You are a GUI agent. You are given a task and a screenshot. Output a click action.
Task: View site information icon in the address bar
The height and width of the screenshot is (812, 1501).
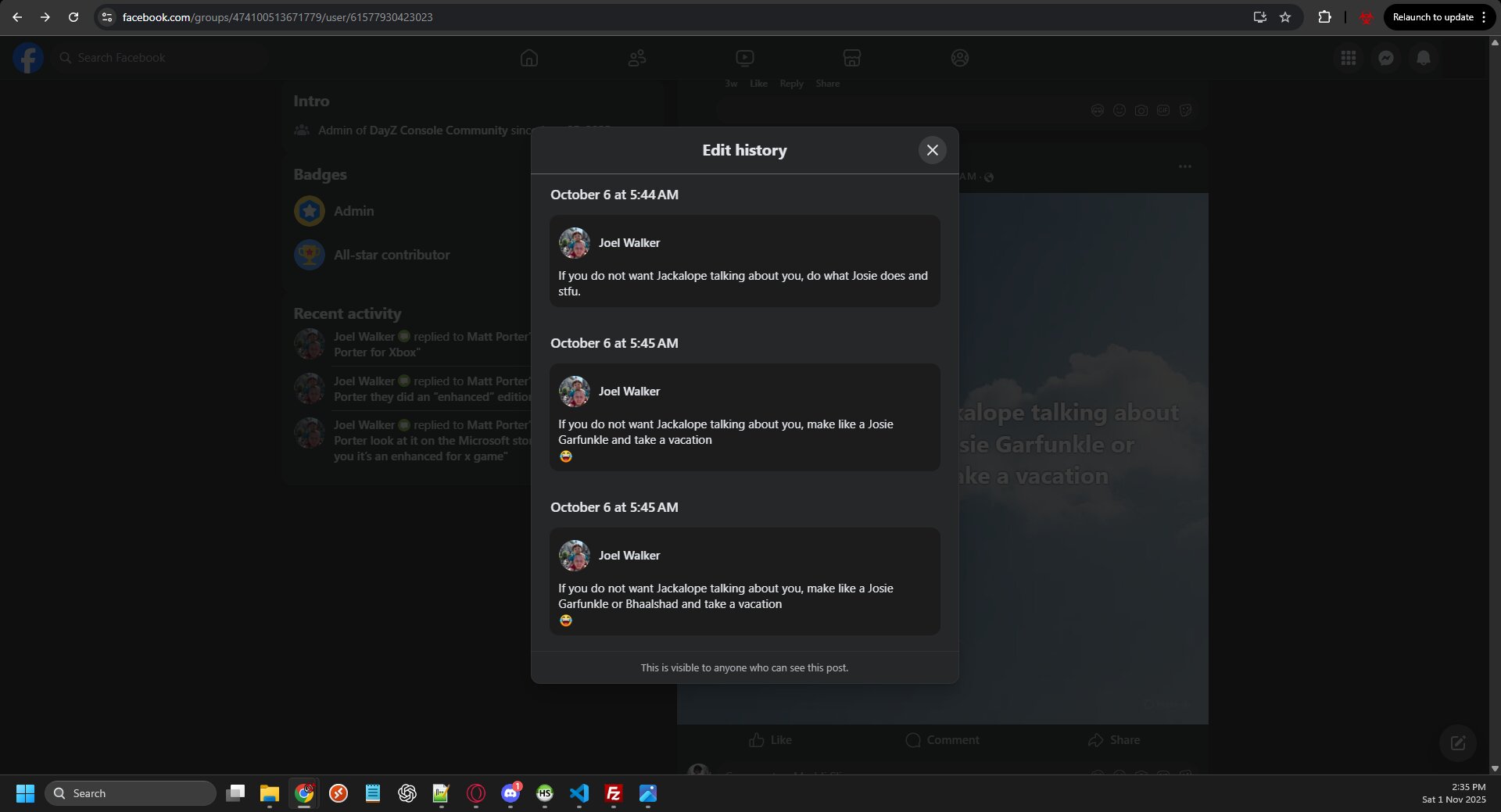[x=107, y=17]
